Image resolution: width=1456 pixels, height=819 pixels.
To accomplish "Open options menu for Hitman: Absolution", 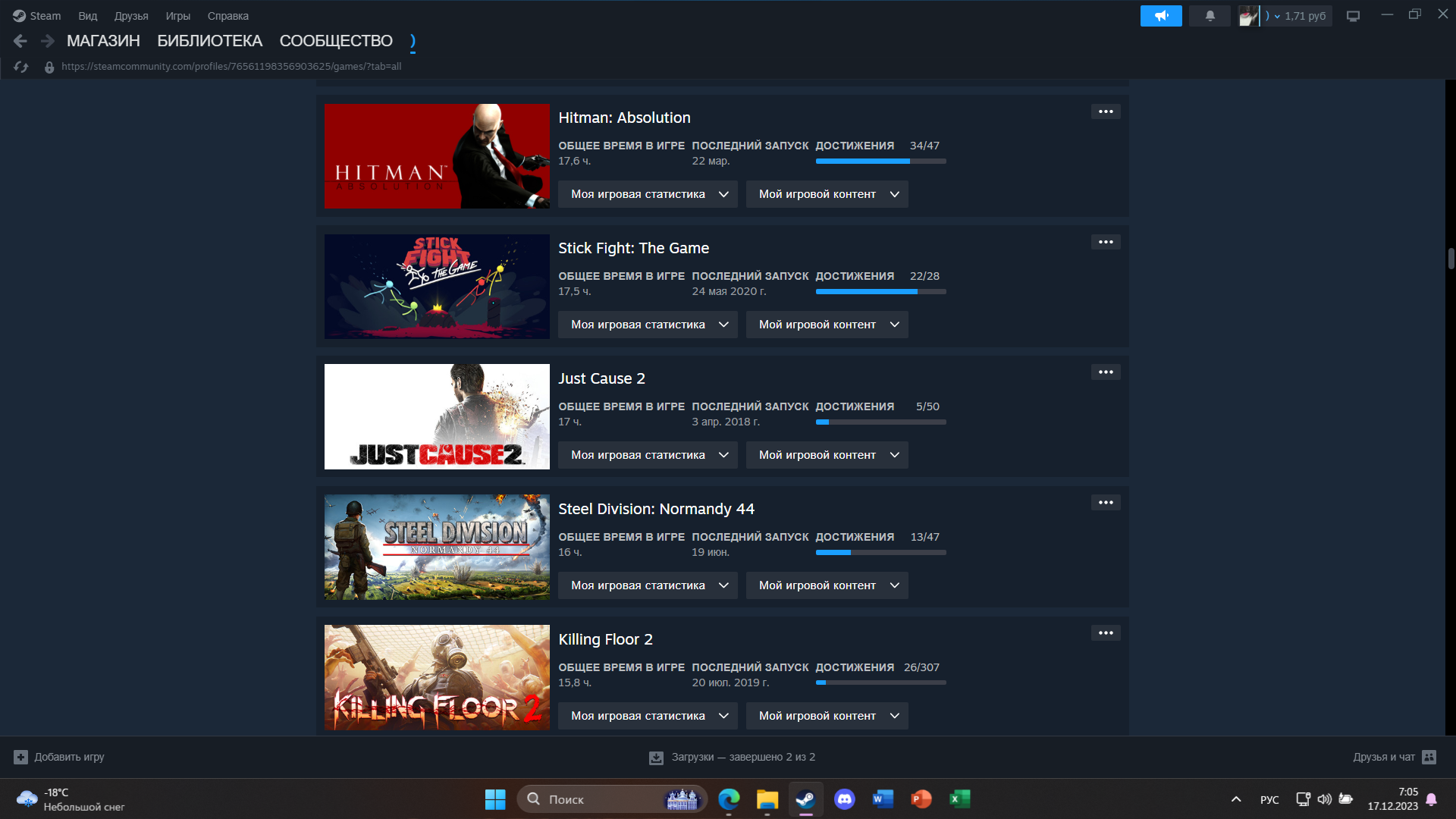I will (x=1106, y=111).
